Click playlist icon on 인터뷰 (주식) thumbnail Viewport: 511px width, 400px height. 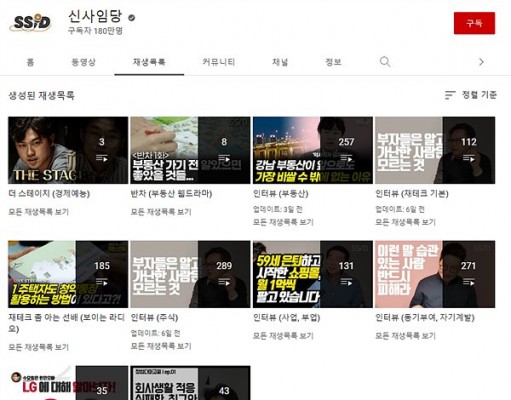click(224, 282)
